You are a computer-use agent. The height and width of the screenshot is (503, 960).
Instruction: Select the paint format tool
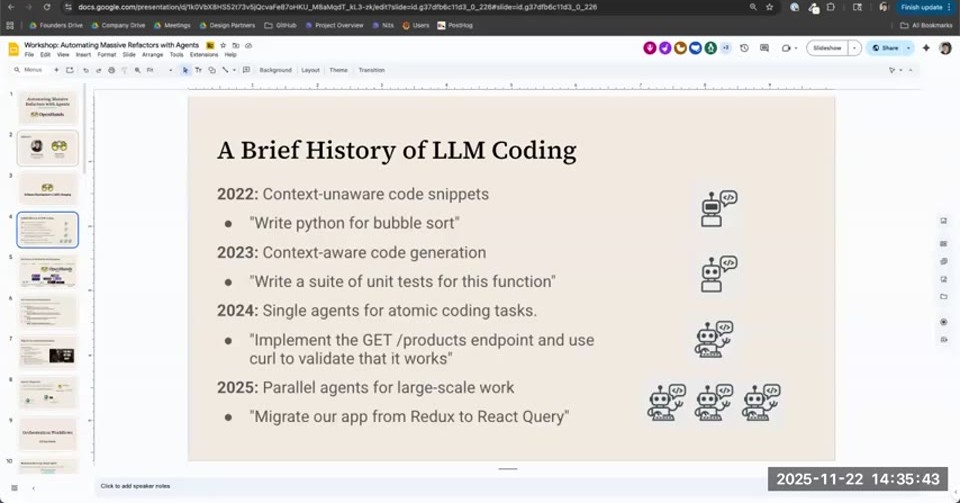[x=124, y=70]
